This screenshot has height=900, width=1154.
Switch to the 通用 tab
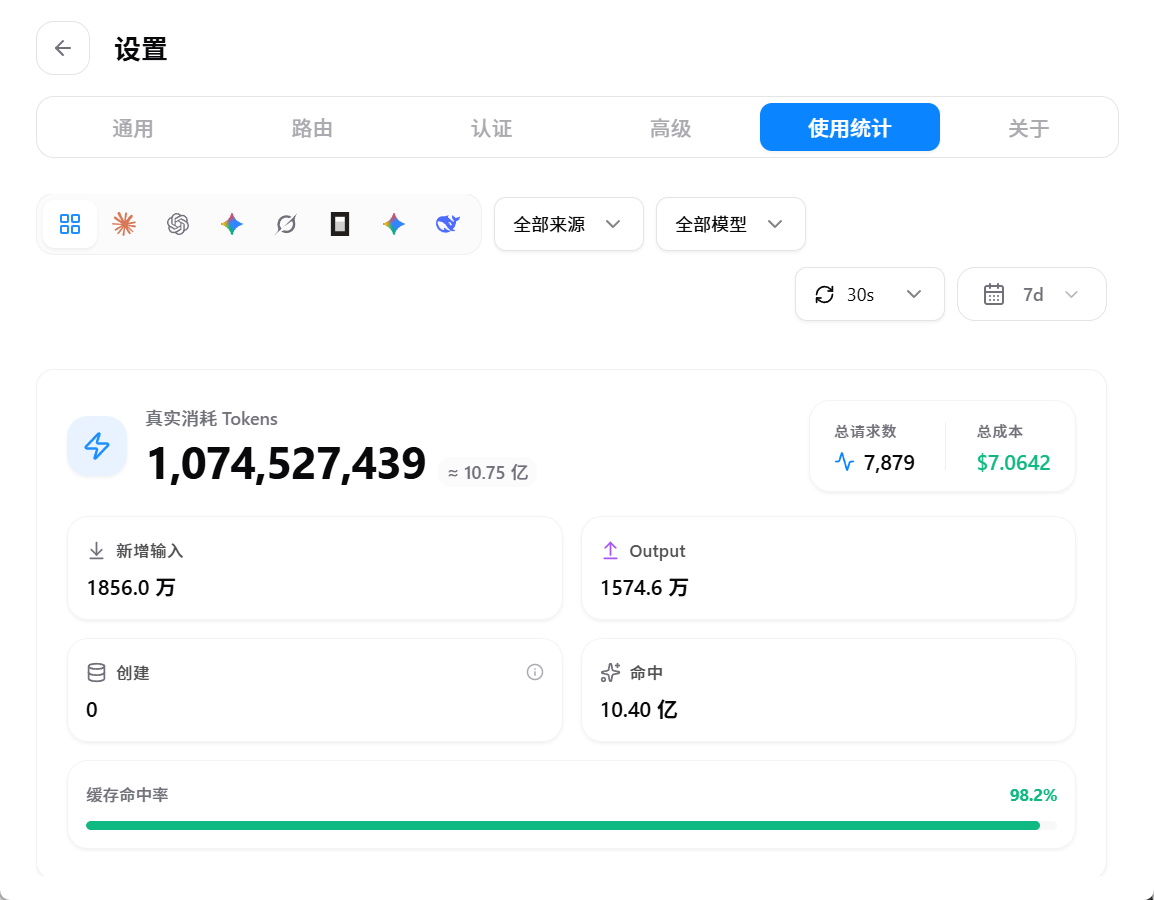click(x=132, y=128)
